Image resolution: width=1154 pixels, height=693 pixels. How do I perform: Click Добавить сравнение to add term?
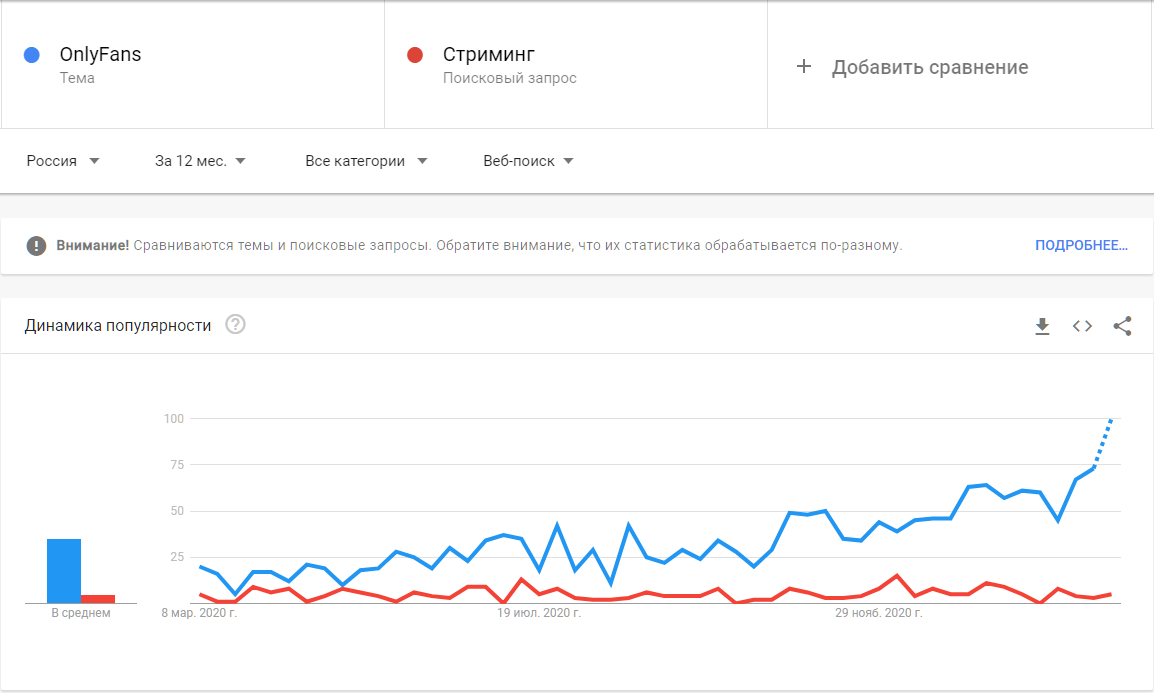(x=930, y=67)
